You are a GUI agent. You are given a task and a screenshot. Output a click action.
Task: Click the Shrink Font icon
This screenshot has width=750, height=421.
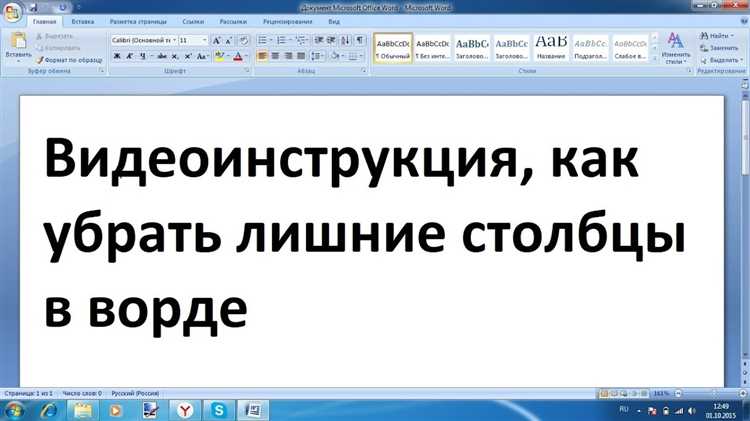[229, 41]
